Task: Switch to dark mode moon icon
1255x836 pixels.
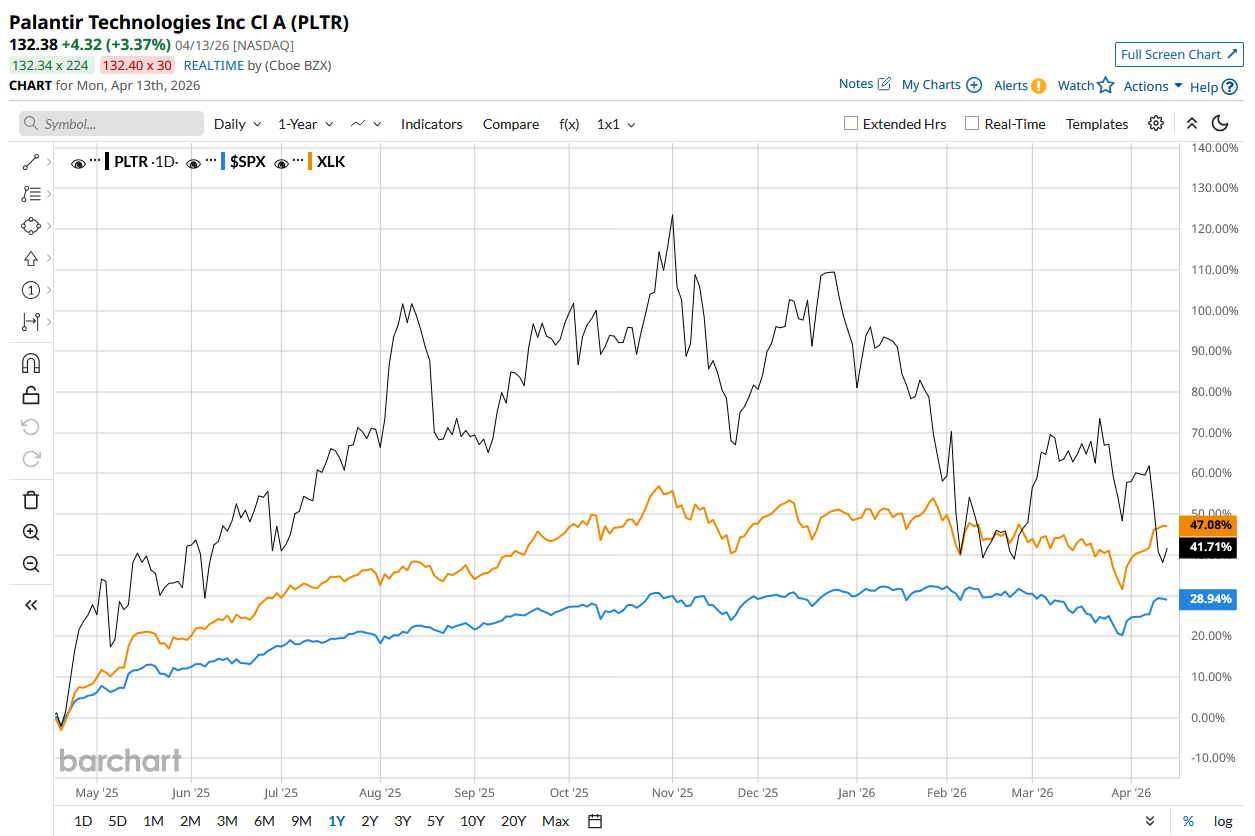Action: pyautogui.click(x=1220, y=124)
